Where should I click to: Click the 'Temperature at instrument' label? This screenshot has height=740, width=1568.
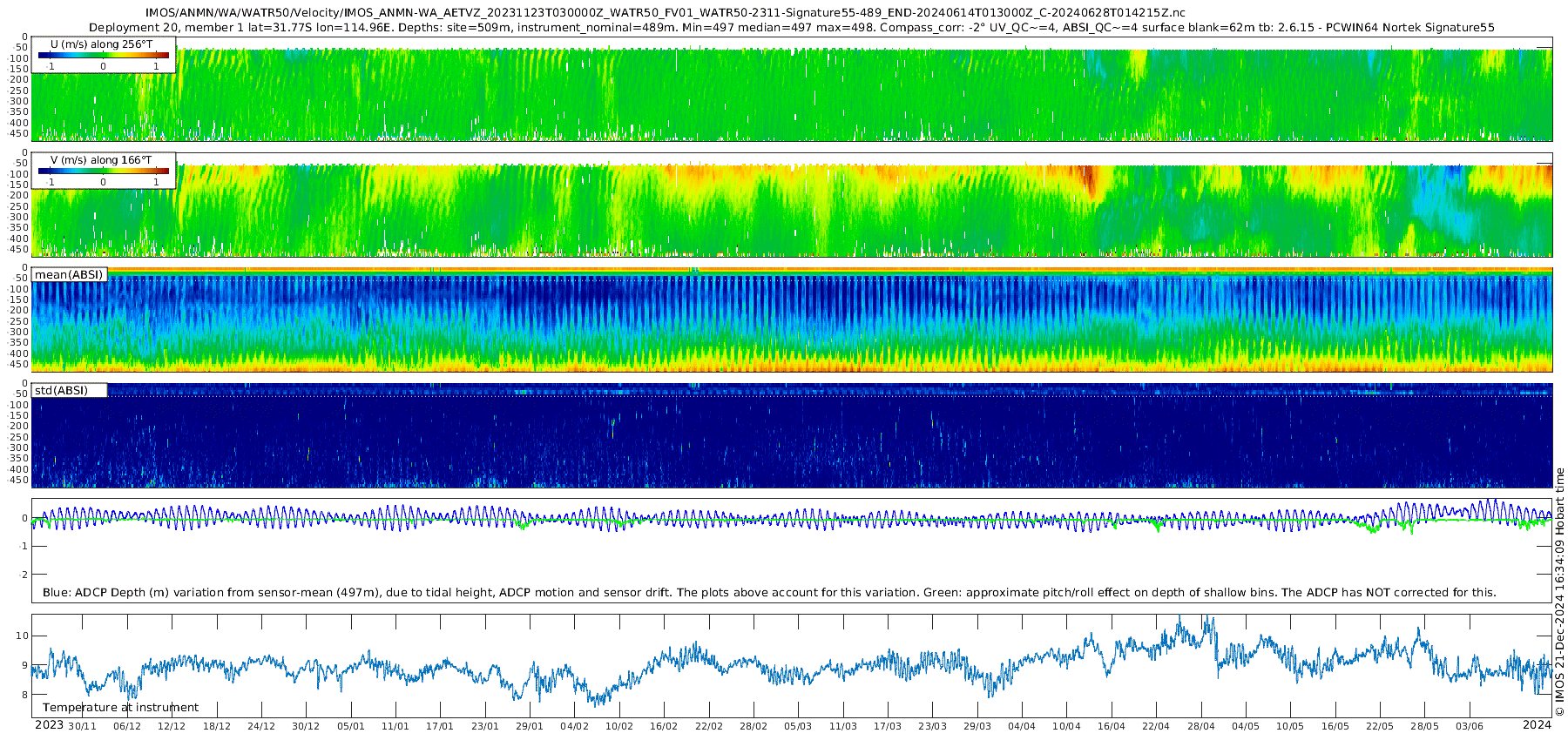click(120, 708)
